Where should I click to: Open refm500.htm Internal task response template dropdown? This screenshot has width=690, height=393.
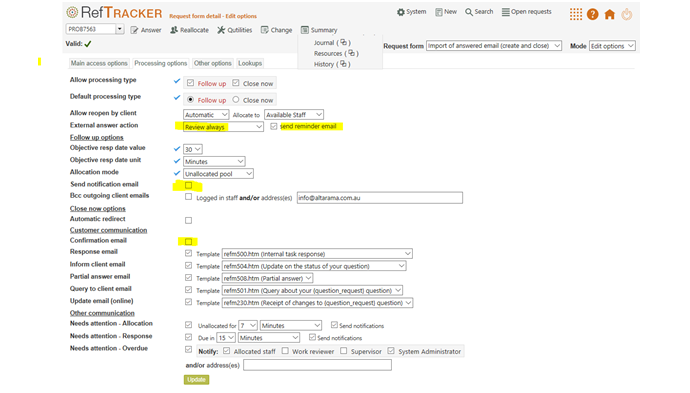317,253
